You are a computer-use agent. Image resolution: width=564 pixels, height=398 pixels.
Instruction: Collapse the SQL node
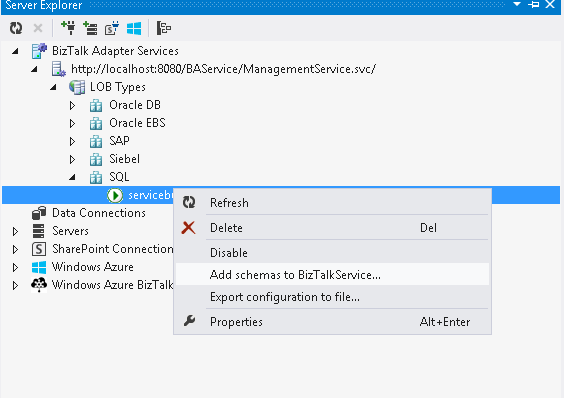point(72,177)
